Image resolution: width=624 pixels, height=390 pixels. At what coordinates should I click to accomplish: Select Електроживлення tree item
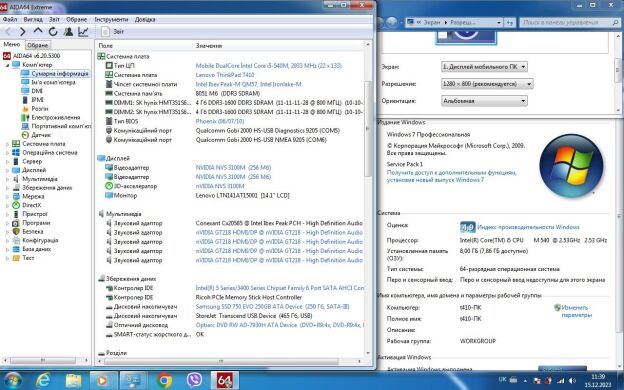[56, 117]
